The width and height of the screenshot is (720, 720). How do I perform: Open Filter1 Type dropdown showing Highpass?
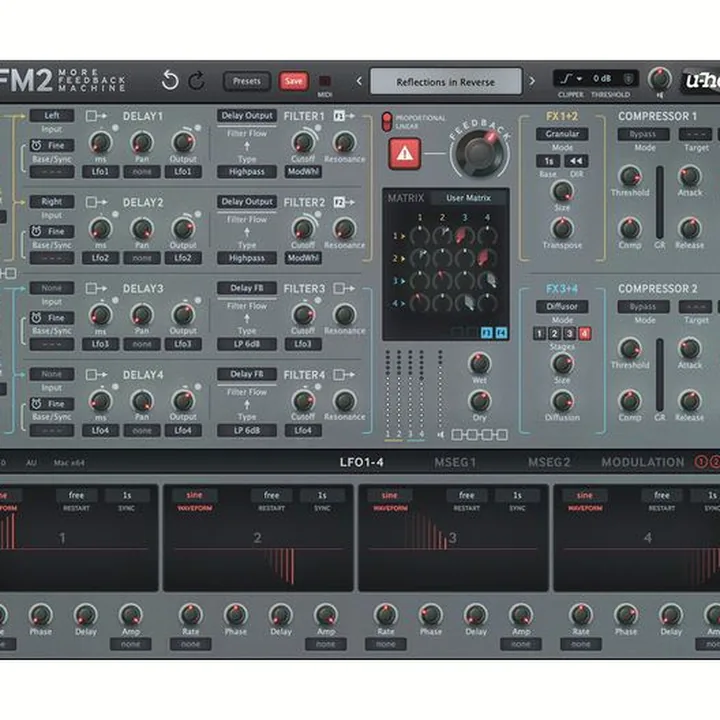[247, 172]
